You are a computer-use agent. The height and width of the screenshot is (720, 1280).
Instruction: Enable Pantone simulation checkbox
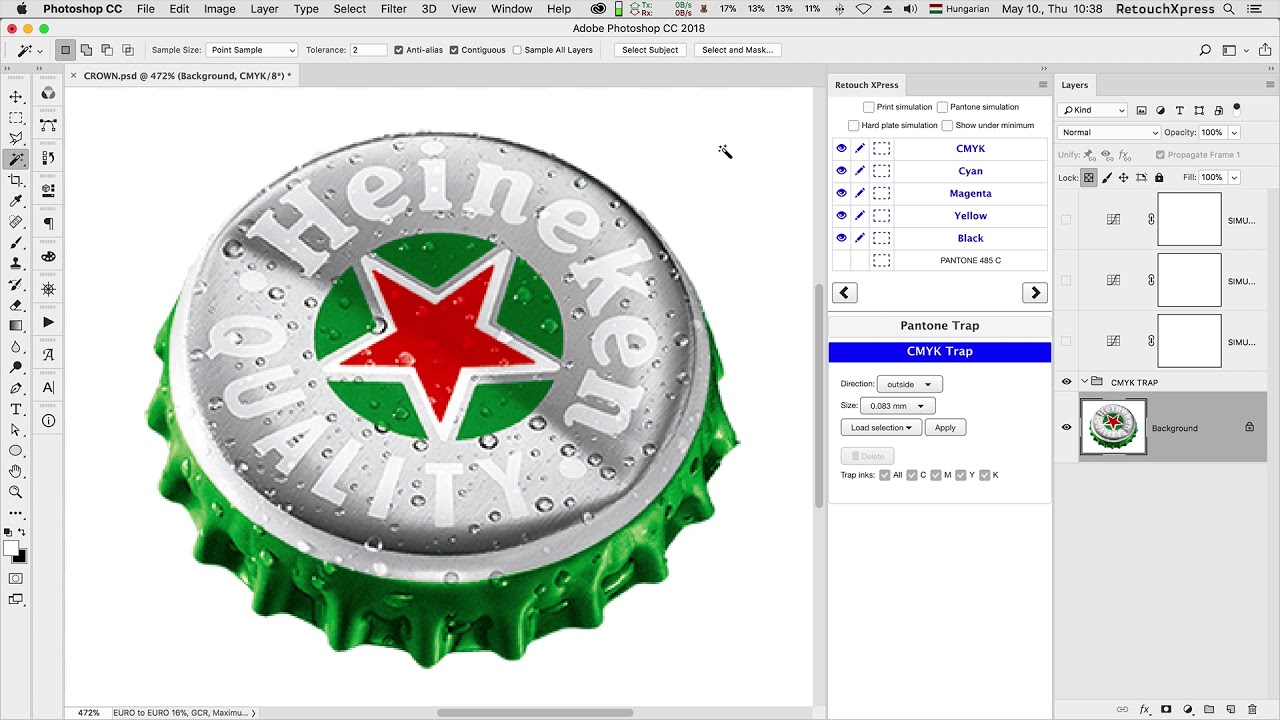[x=942, y=107]
